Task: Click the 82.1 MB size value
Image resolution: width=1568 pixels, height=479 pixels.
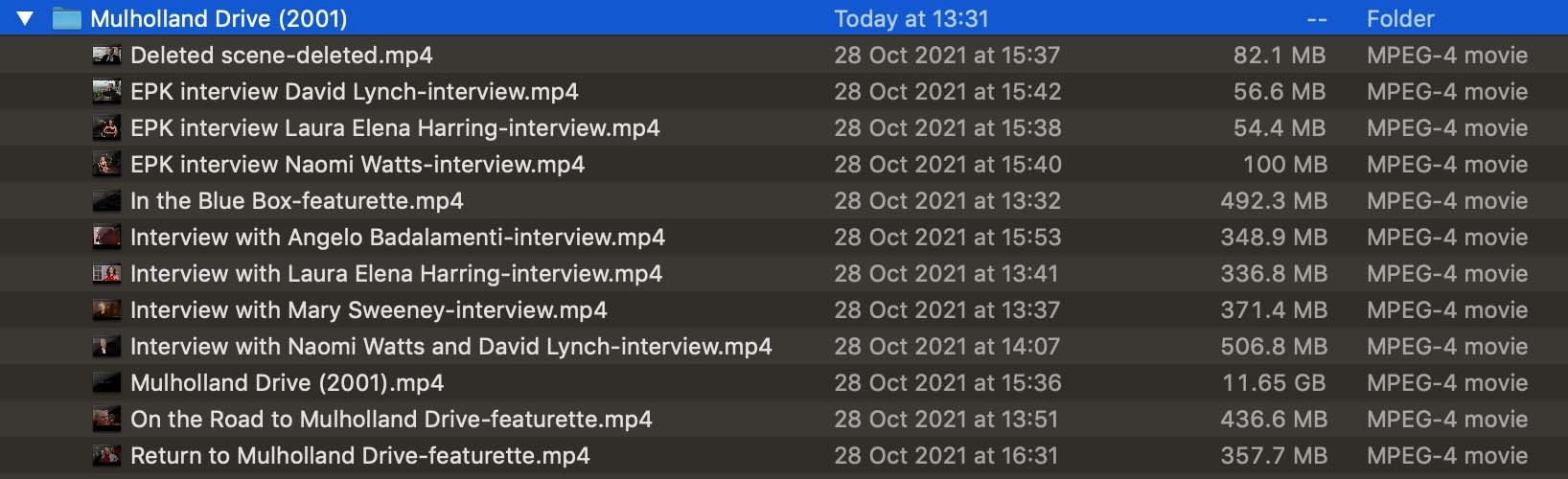Action: pyautogui.click(x=1280, y=55)
